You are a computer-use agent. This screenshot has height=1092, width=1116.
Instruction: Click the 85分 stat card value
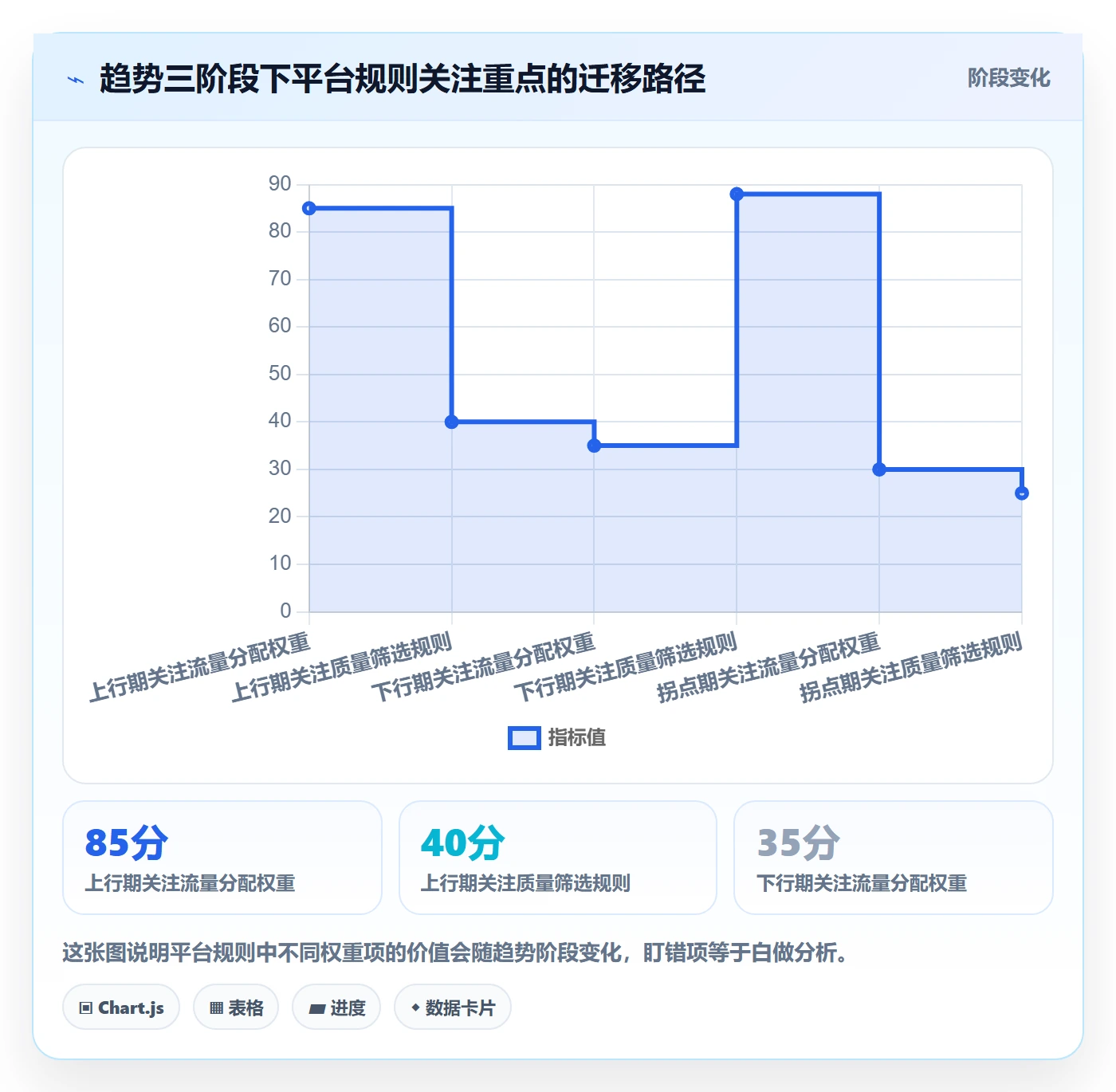[x=127, y=843]
